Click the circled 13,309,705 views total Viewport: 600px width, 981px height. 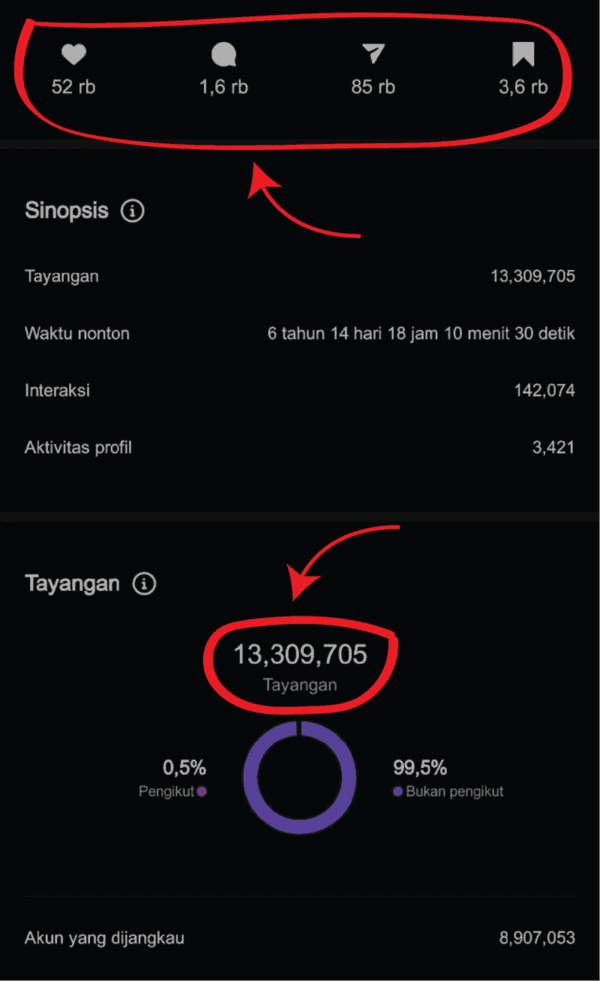coord(300,655)
